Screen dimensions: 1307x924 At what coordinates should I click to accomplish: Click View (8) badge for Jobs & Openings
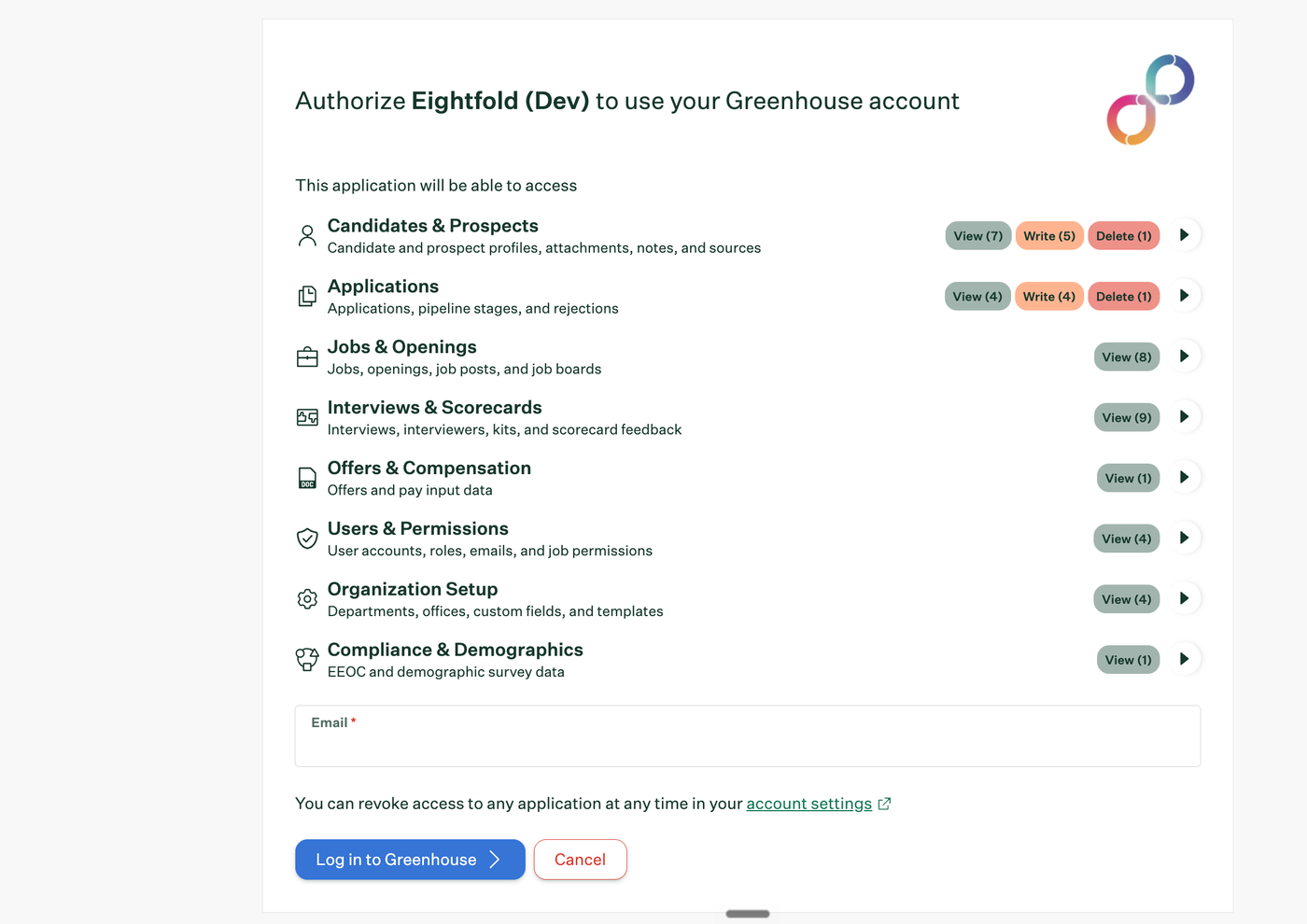pos(1127,357)
